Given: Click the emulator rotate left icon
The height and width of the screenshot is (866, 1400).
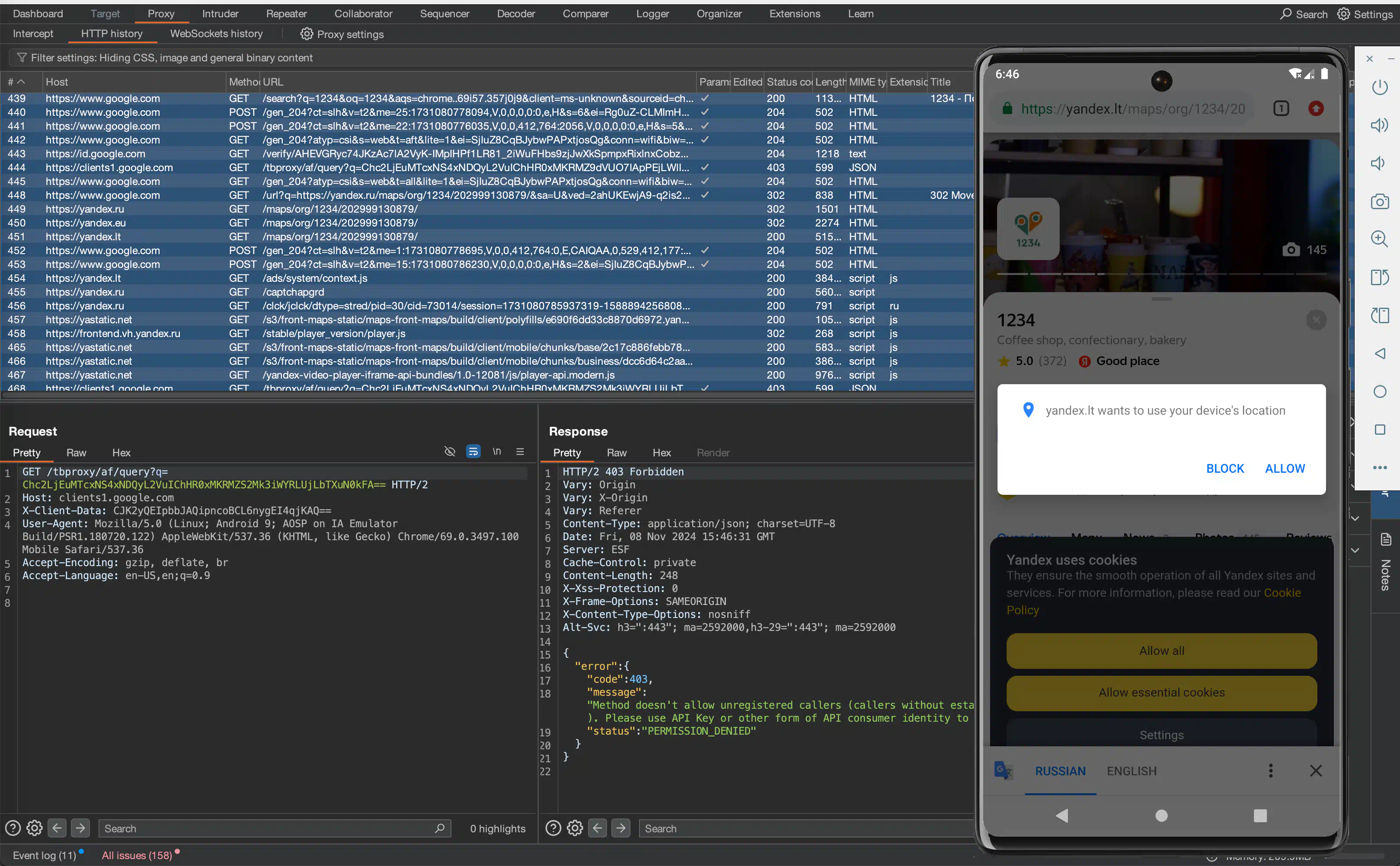Looking at the screenshot, I should click(x=1379, y=277).
